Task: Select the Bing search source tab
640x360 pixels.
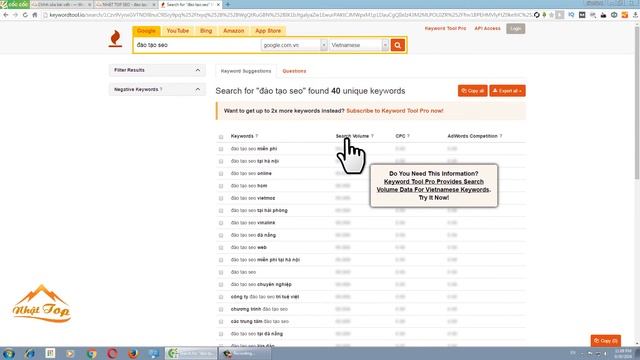Action: point(206,31)
